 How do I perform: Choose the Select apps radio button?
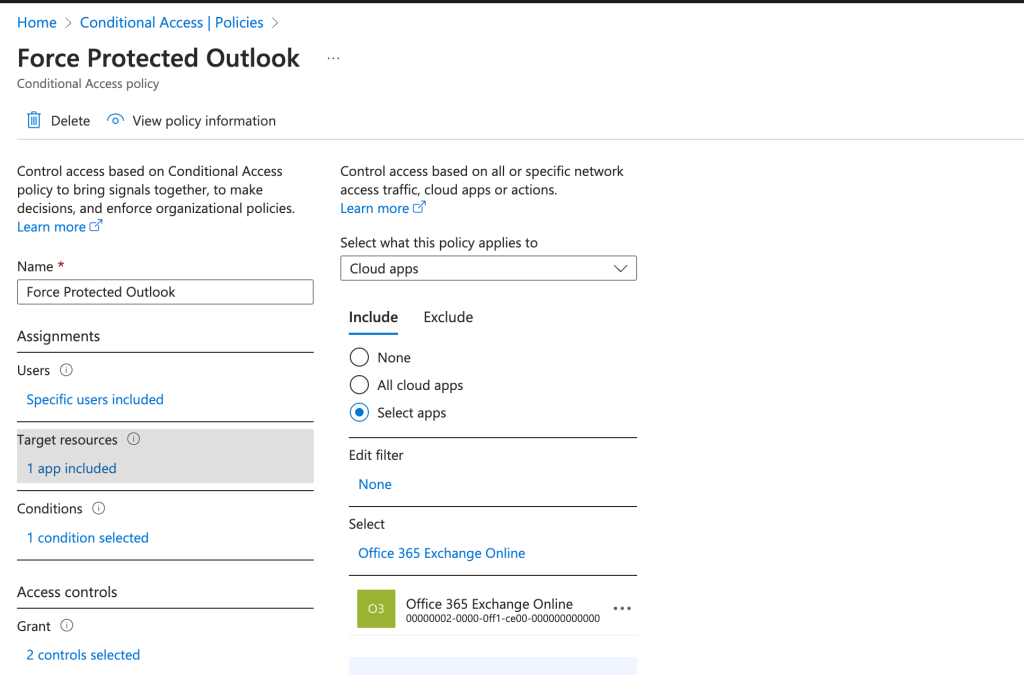click(359, 413)
